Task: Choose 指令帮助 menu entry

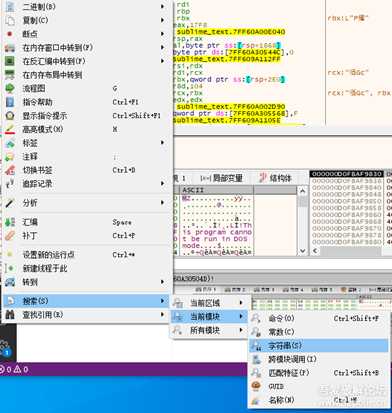Action: 86,102
